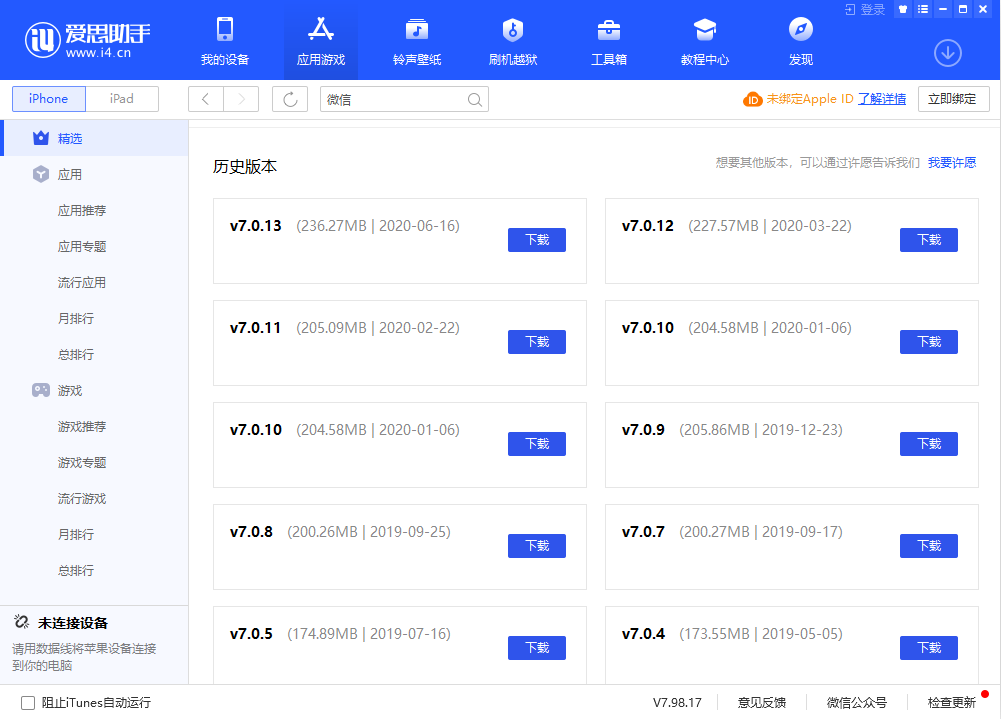Open 应用专题 in sidebar
Viewport: 1001px width, 719px height.
click(x=82, y=246)
